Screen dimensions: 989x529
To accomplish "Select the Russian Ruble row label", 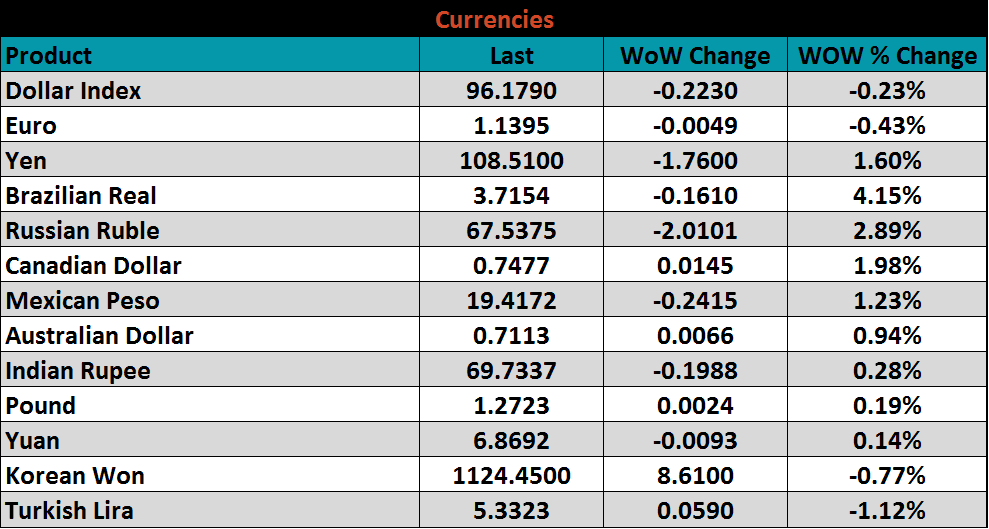I will click(x=83, y=231).
